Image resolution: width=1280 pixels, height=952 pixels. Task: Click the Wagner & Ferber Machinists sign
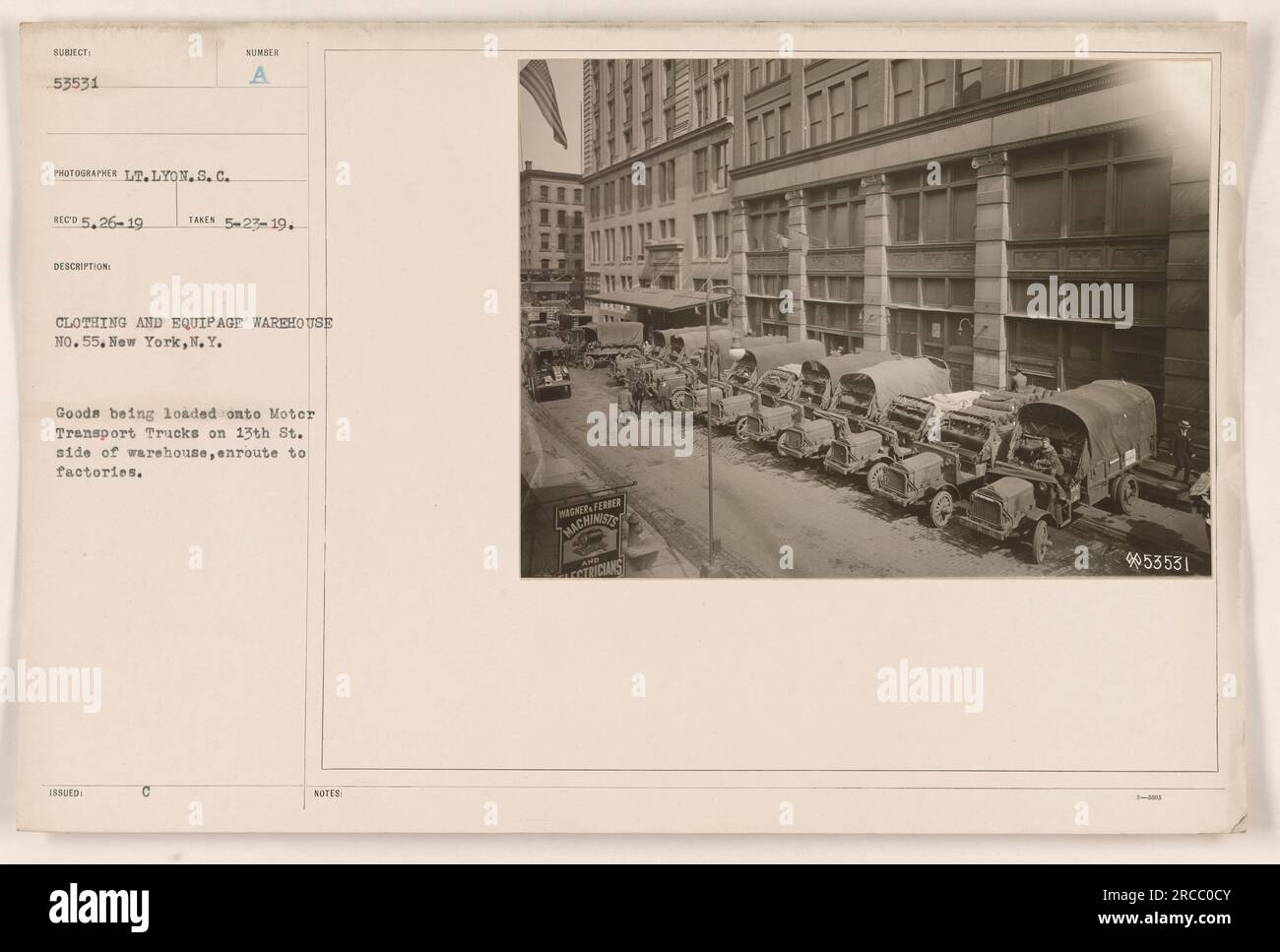tap(589, 535)
